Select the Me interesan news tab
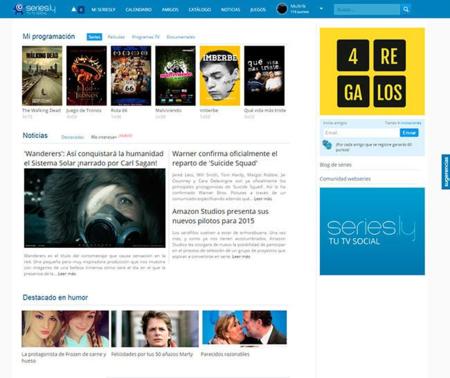Screen dimensions: 450x378 pyautogui.click(x=104, y=137)
